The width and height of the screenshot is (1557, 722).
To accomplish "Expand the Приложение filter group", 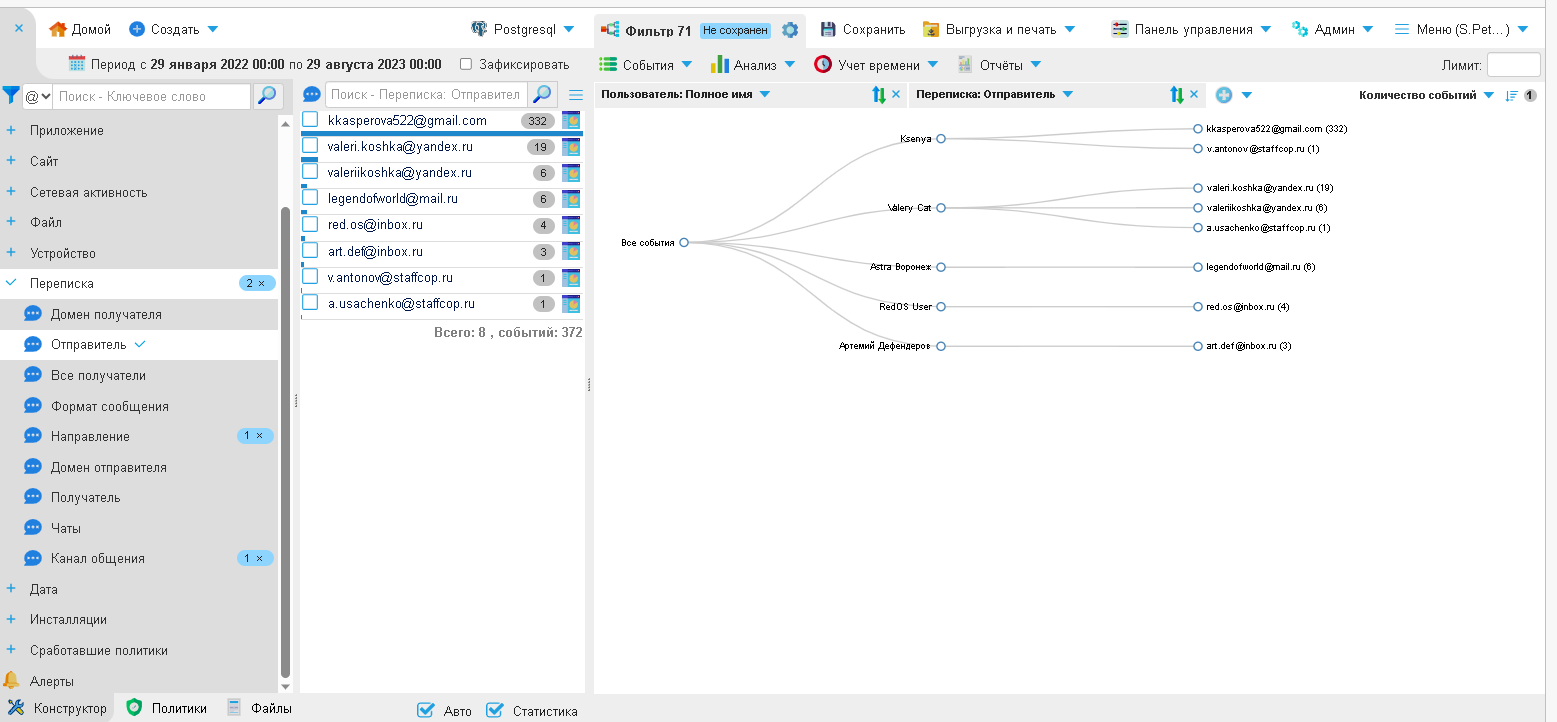I will point(11,130).
